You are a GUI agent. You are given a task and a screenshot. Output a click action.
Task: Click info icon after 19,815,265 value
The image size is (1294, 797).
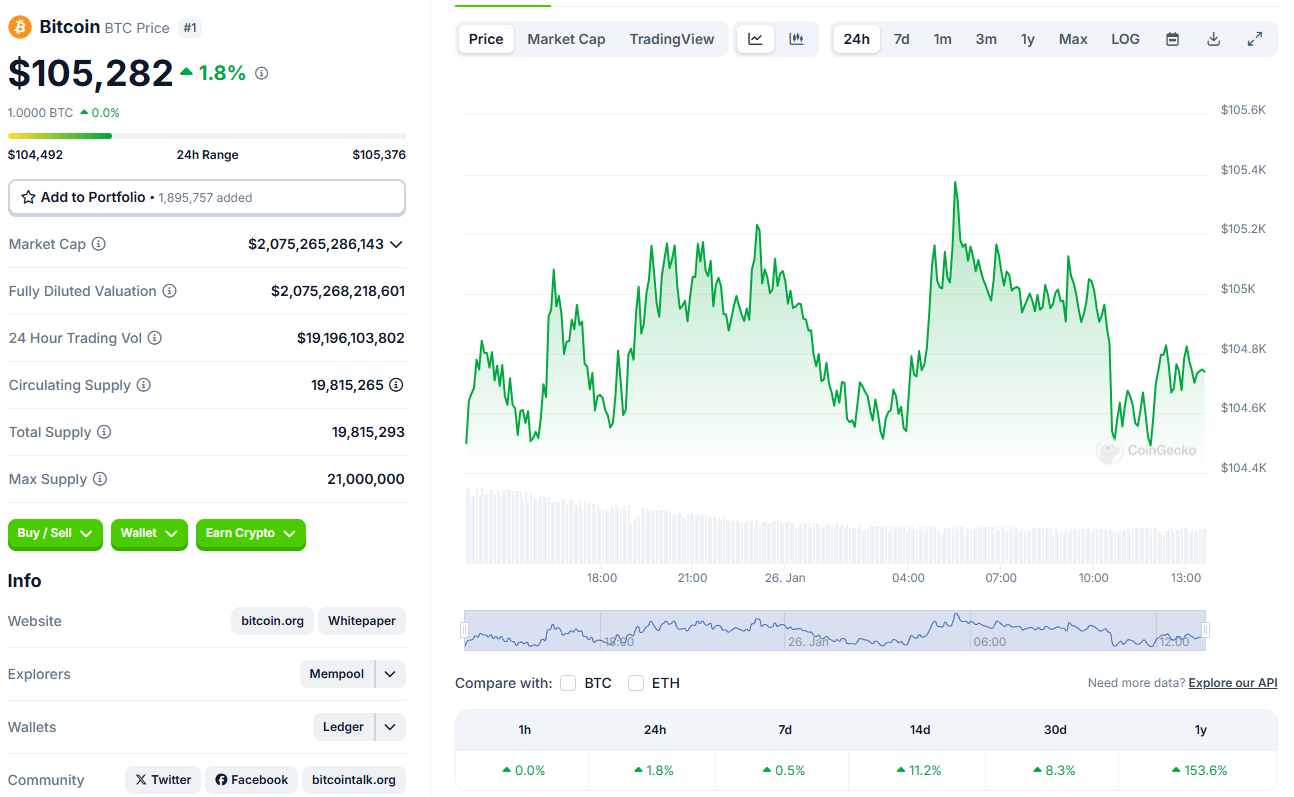(x=396, y=385)
